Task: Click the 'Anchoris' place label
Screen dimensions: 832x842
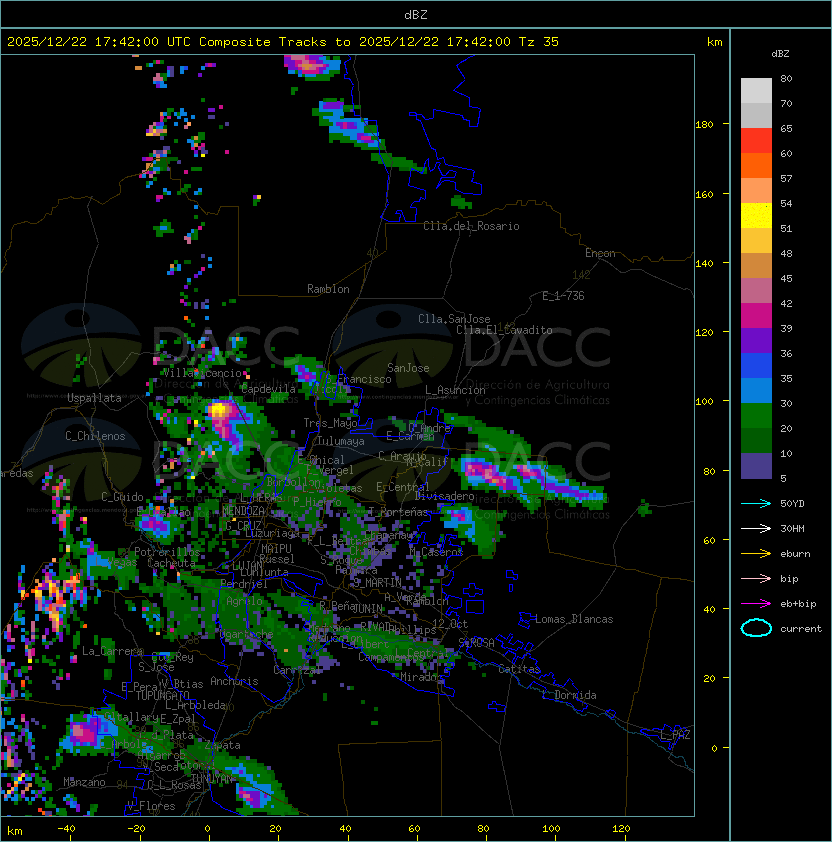Action: 234,681
